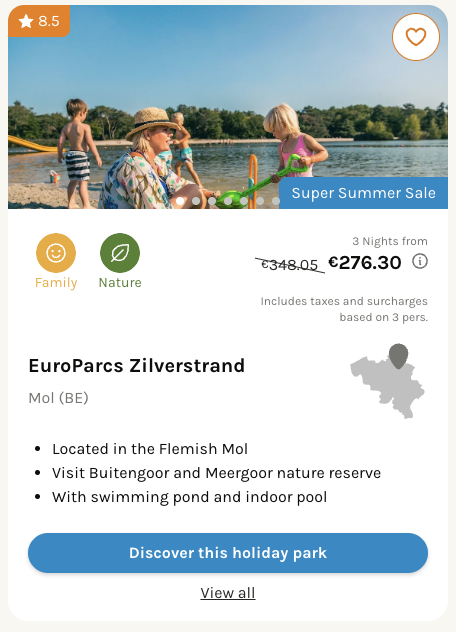This screenshot has height=632, width=456.
Task: Go to fourth carousel image dot
Action: [x=228, y=201]
